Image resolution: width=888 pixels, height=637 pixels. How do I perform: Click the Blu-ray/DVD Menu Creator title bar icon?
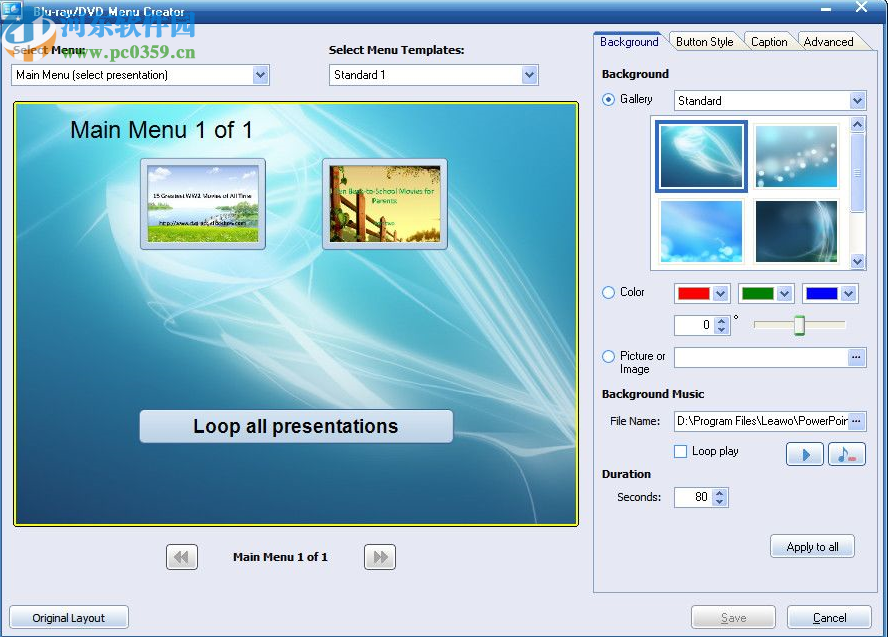(10, 11)
